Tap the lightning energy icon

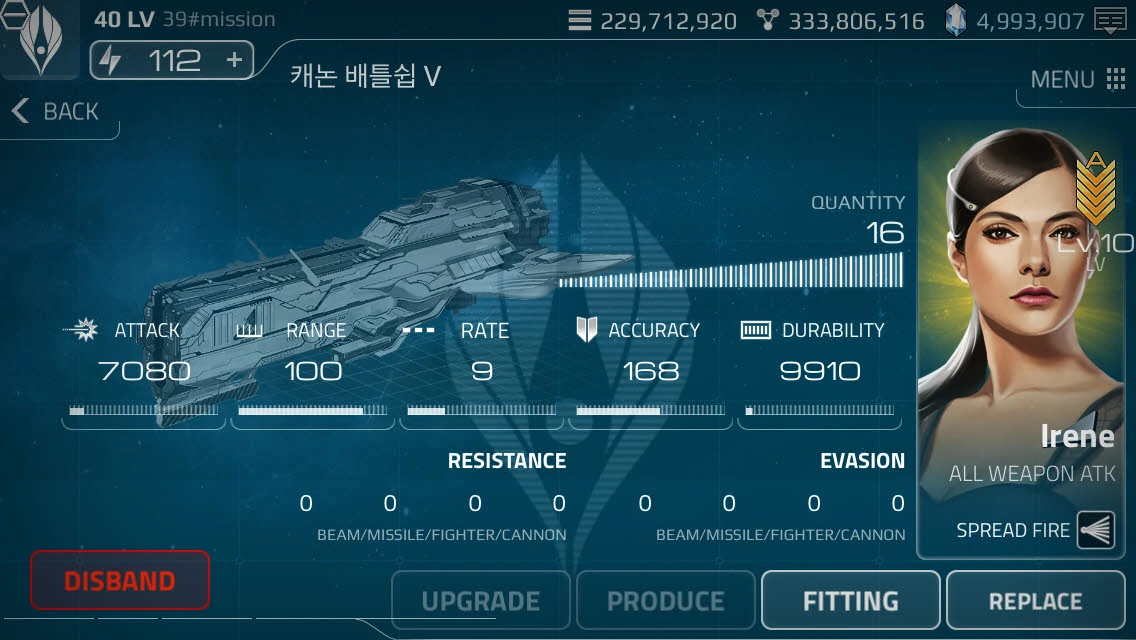click(110, 60)
